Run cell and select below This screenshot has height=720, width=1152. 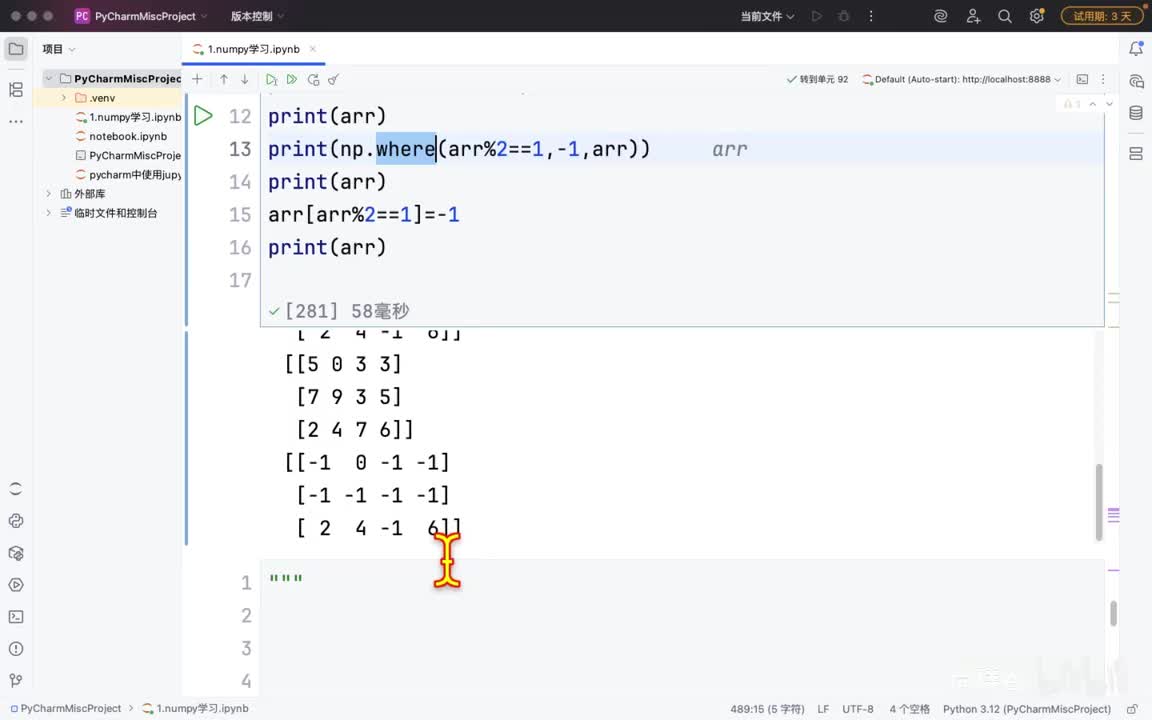271,79
